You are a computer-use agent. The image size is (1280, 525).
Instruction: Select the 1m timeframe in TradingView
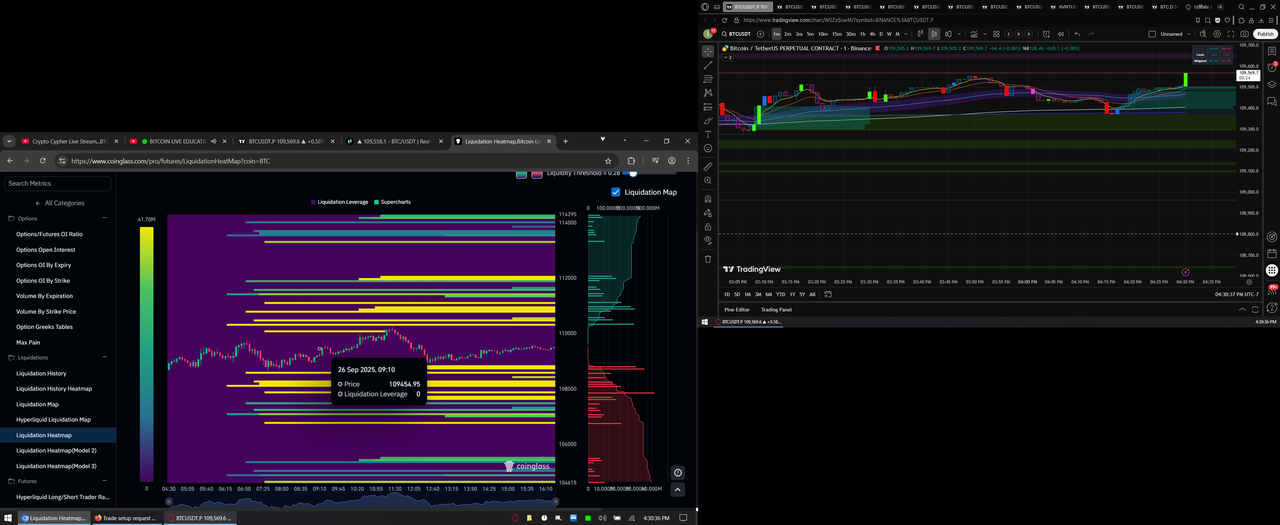pyautogui.click(x=776, y=34)
